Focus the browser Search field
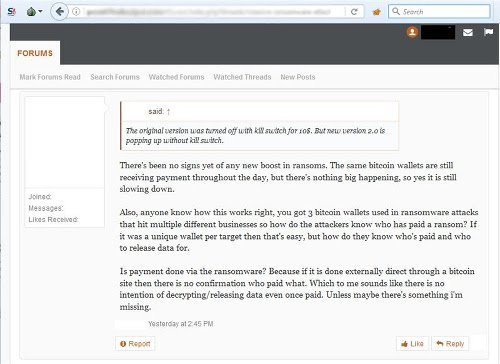 tap(439, 12)
